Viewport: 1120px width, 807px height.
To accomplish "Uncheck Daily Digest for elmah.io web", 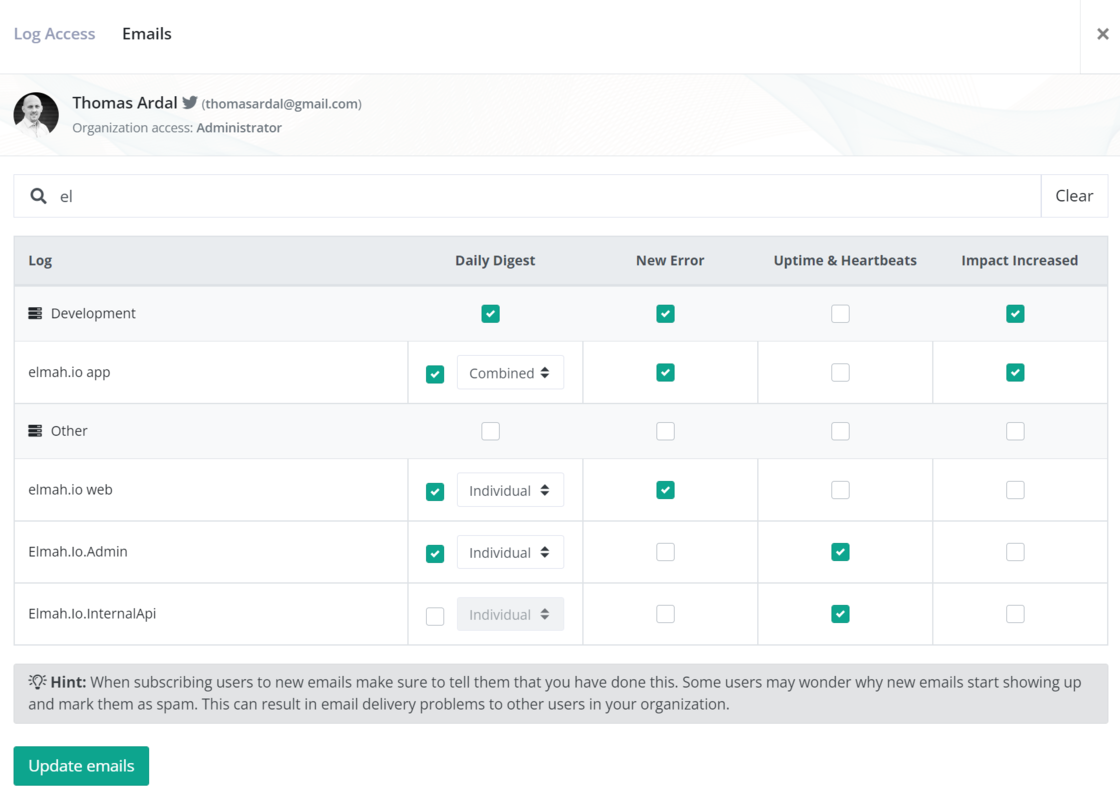I will coord(434,491).
